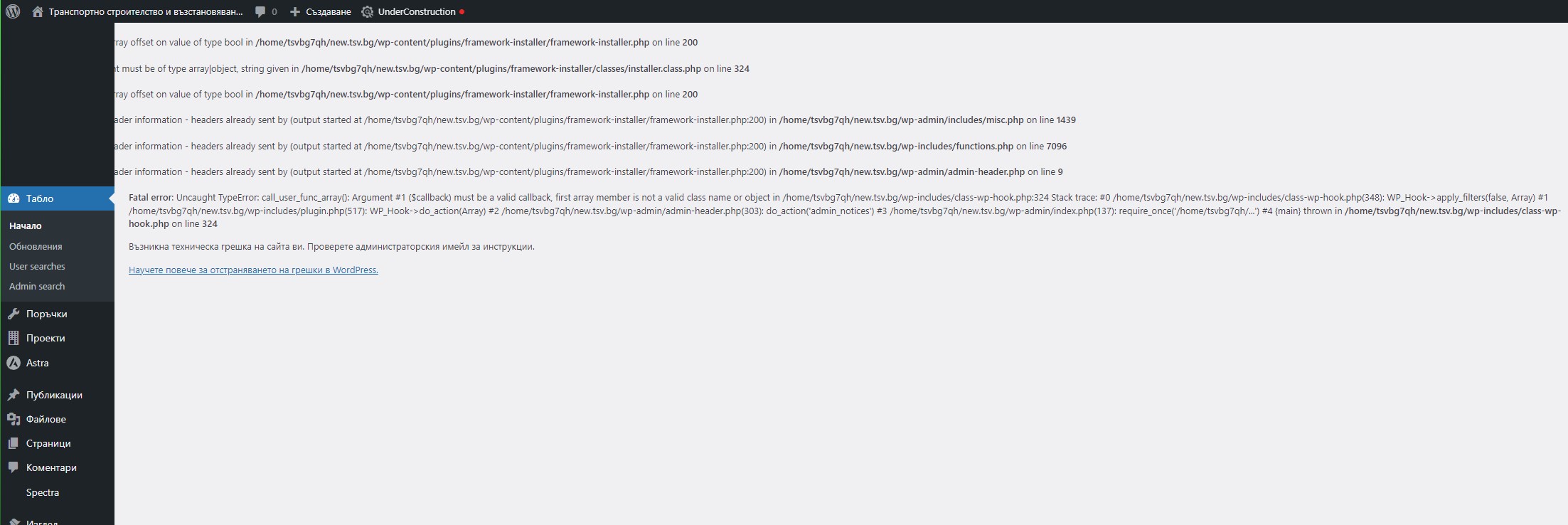Click the pushpin icon for Публикации
1568x525 pixels.
tap(14, 395)
